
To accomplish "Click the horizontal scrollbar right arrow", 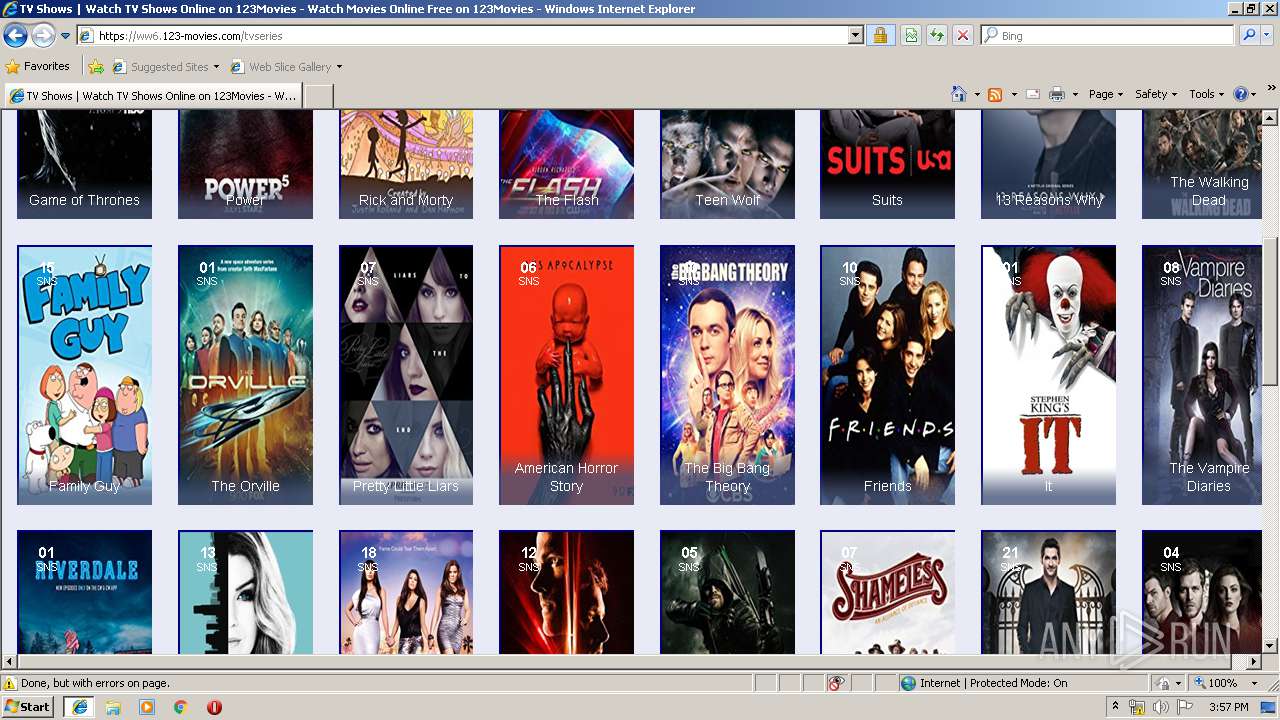I will pos(1254,661).
